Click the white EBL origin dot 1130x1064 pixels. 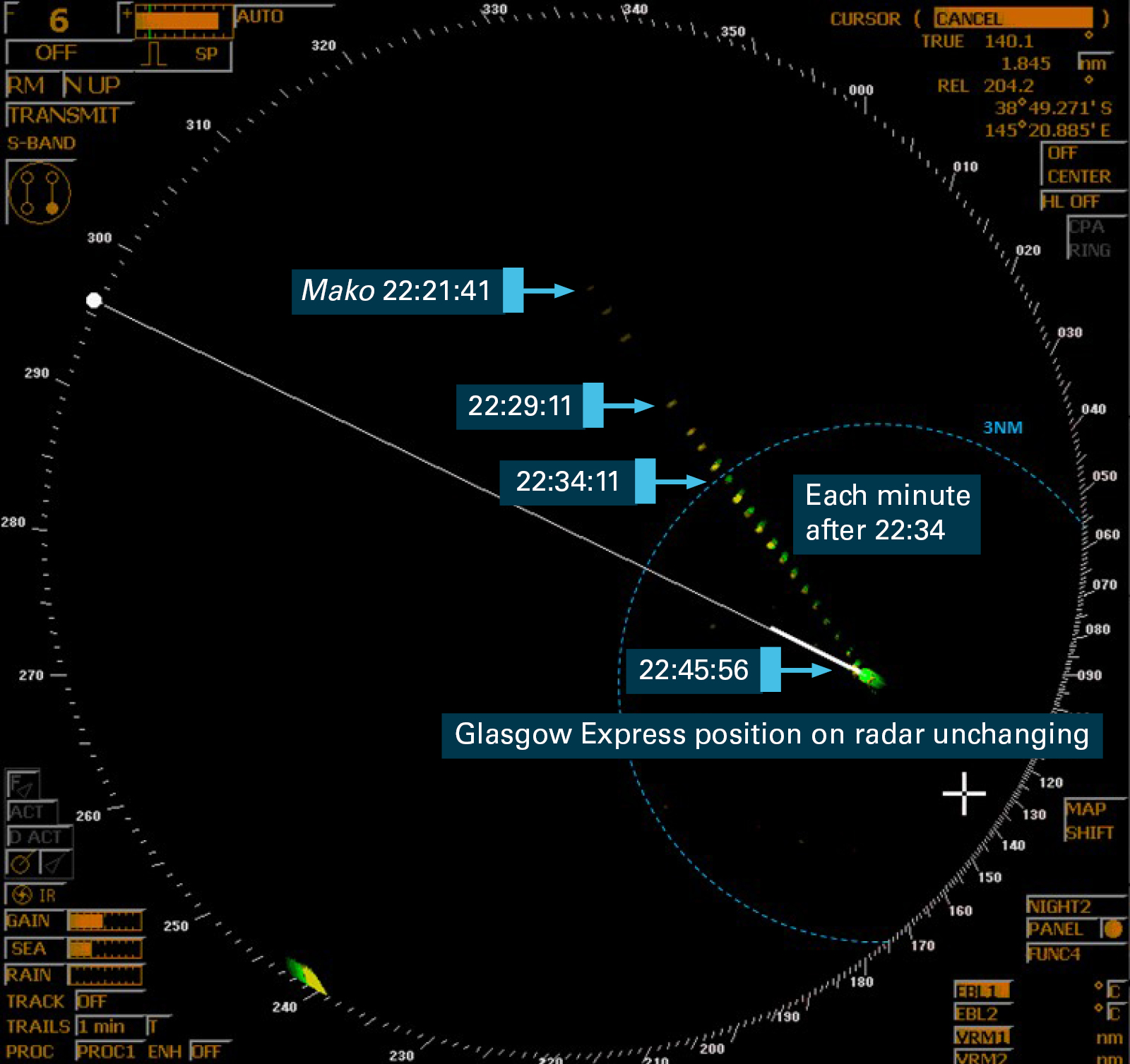coord(94,301)
